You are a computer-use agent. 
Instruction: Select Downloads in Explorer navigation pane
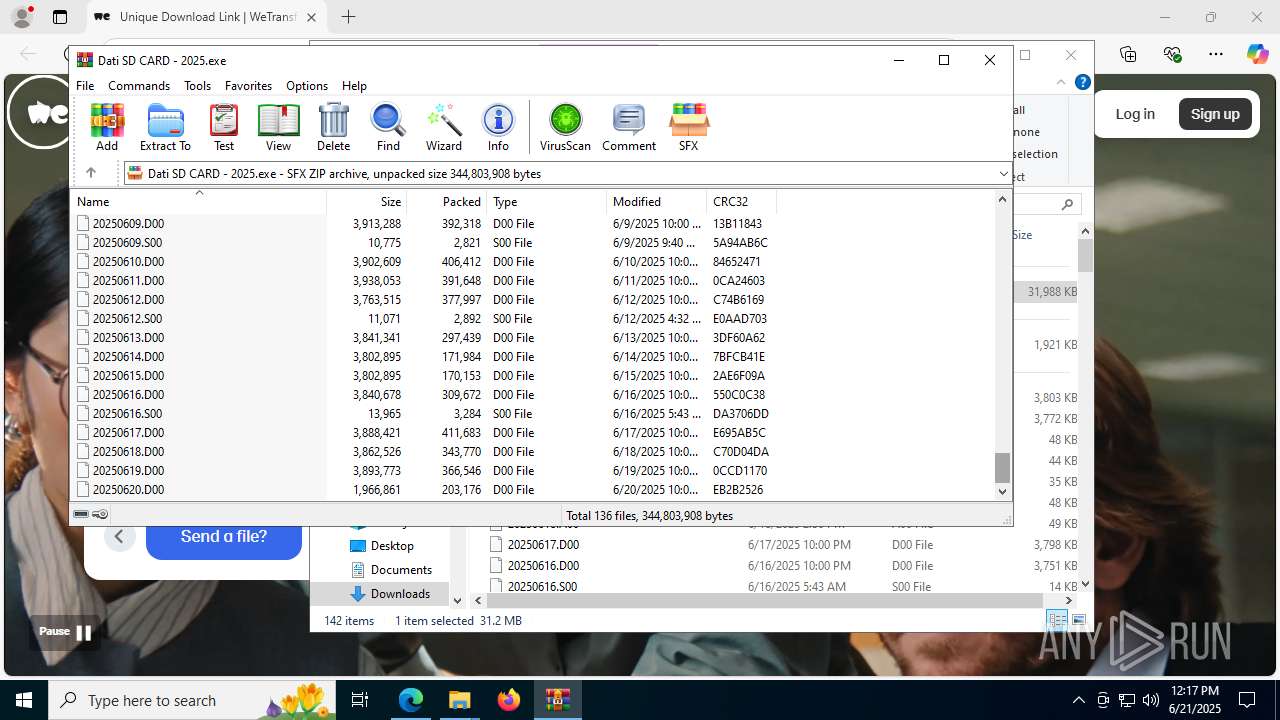point(400,594)
